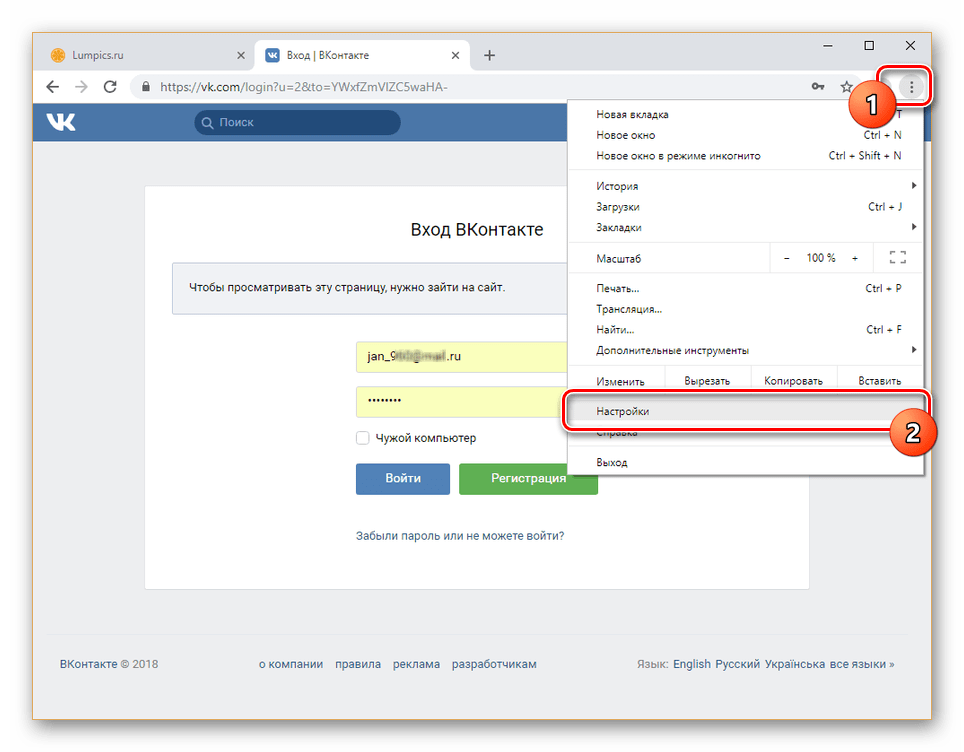Image resolution: width=964 pixels, height=752 pixels.
Task: Open все языки » language list
Action: [x=862, y=664]
